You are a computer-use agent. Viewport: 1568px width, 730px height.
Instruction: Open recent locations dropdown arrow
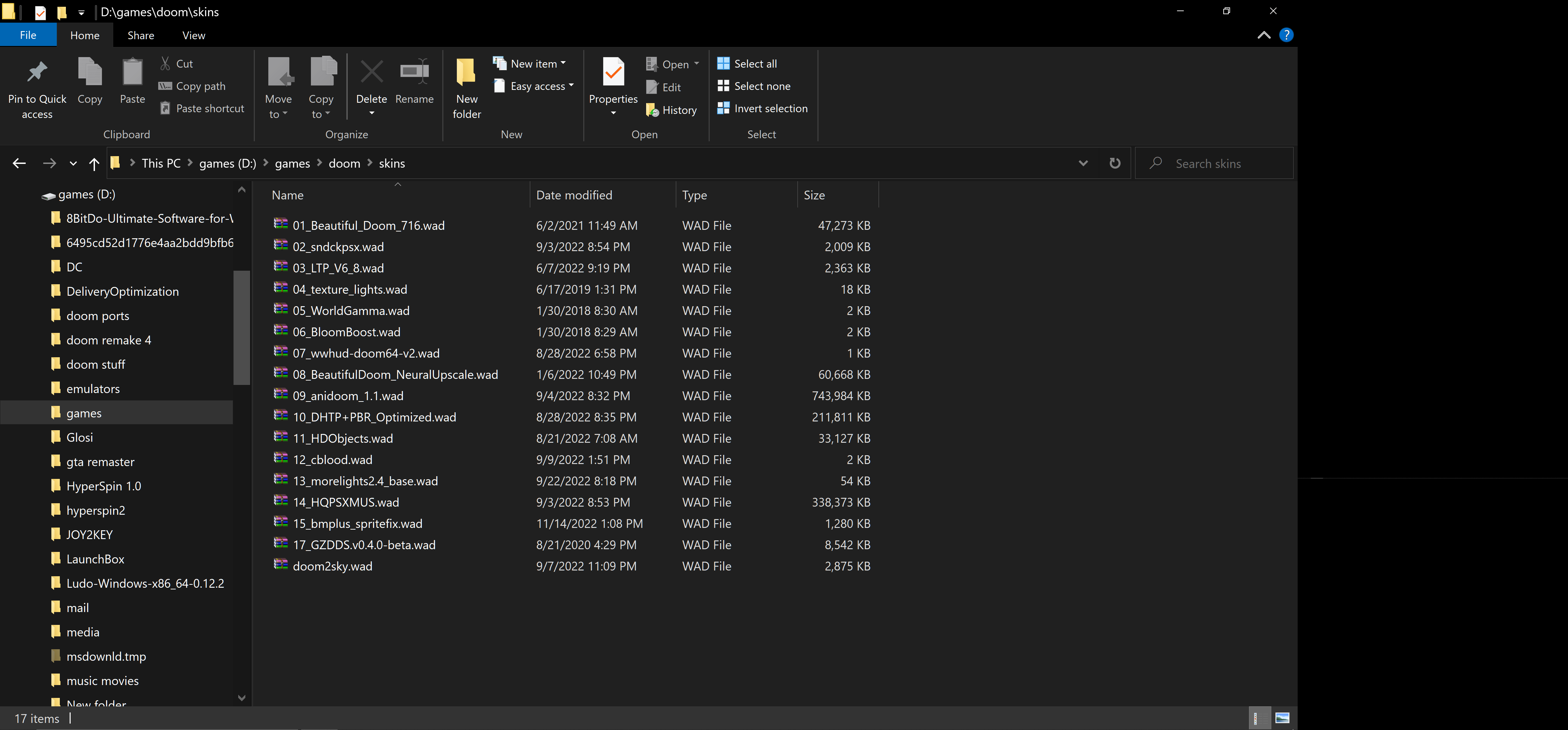(73, 163)
